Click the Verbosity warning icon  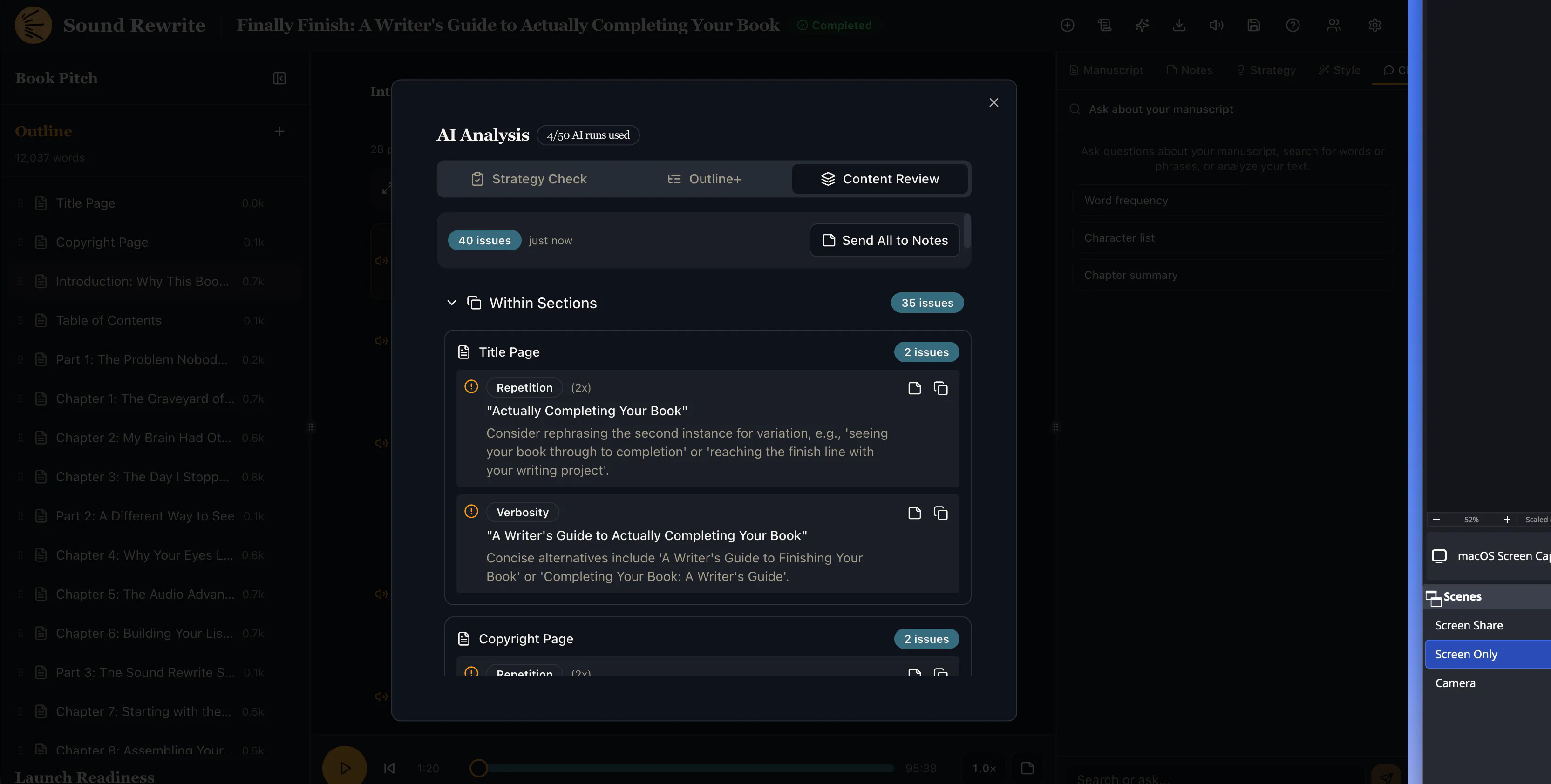[x=471, y=512]
